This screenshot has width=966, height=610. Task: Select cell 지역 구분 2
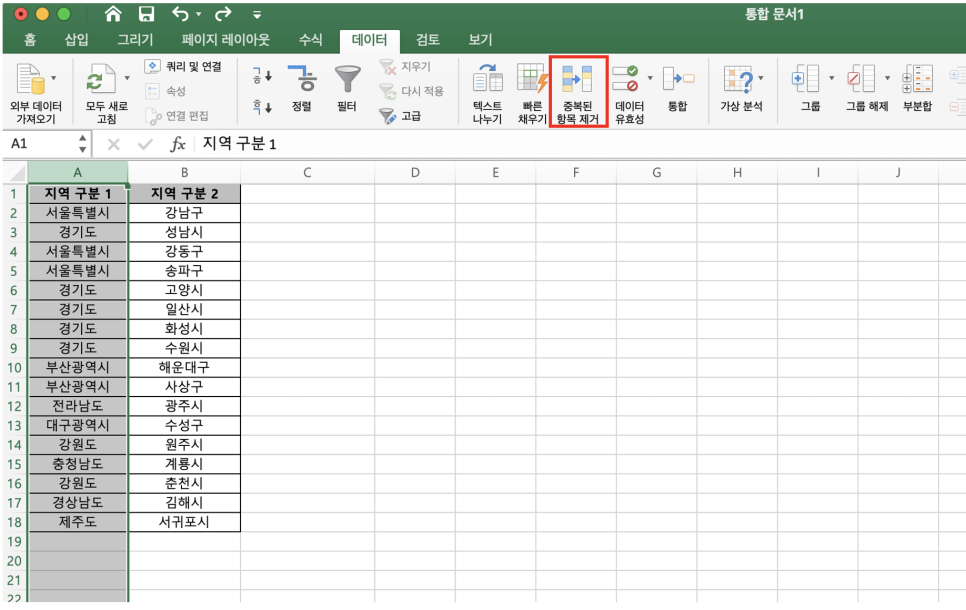click(x=184, y=193)
